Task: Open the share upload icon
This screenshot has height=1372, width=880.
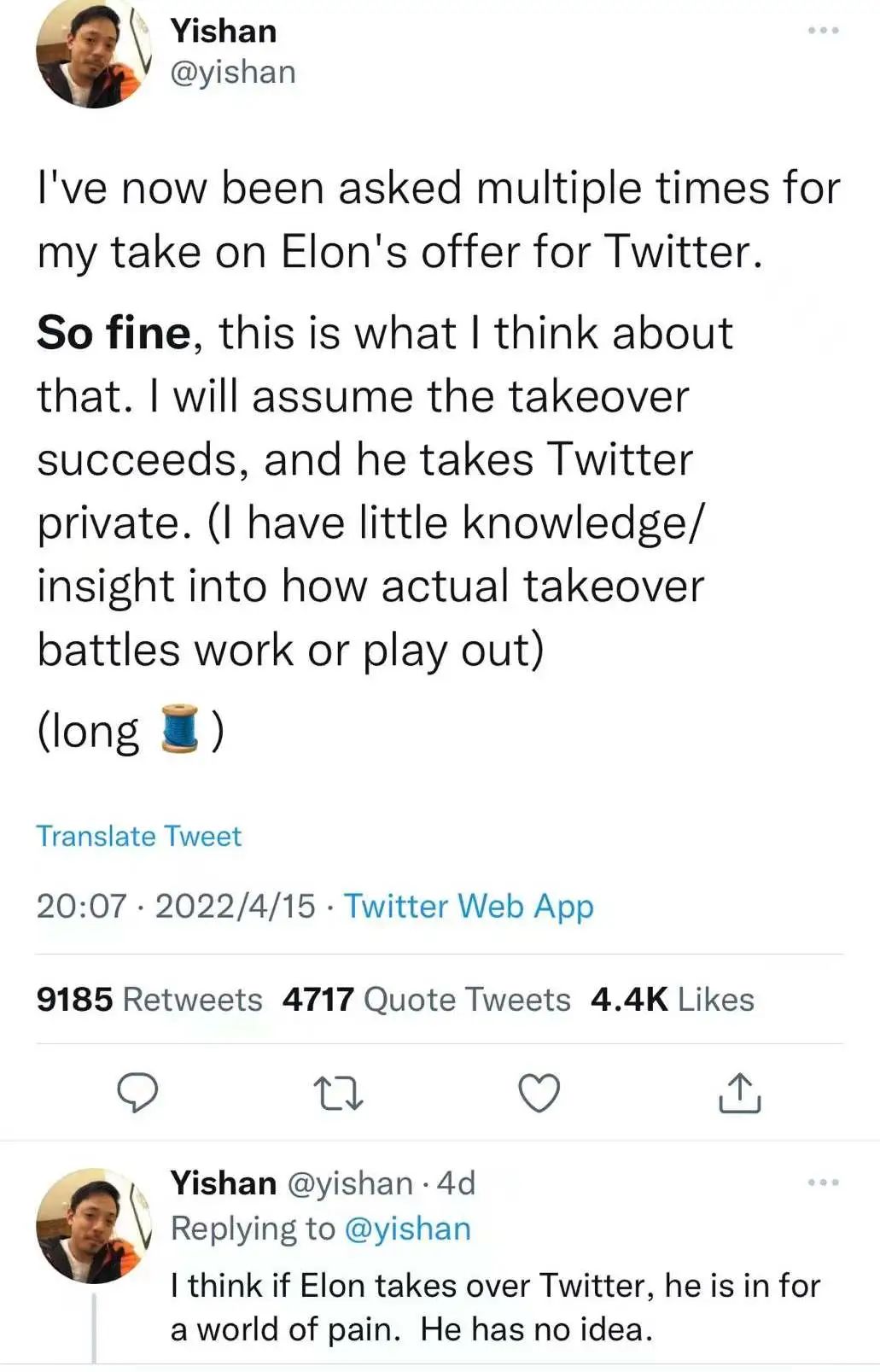Action: pos(739,1094)
